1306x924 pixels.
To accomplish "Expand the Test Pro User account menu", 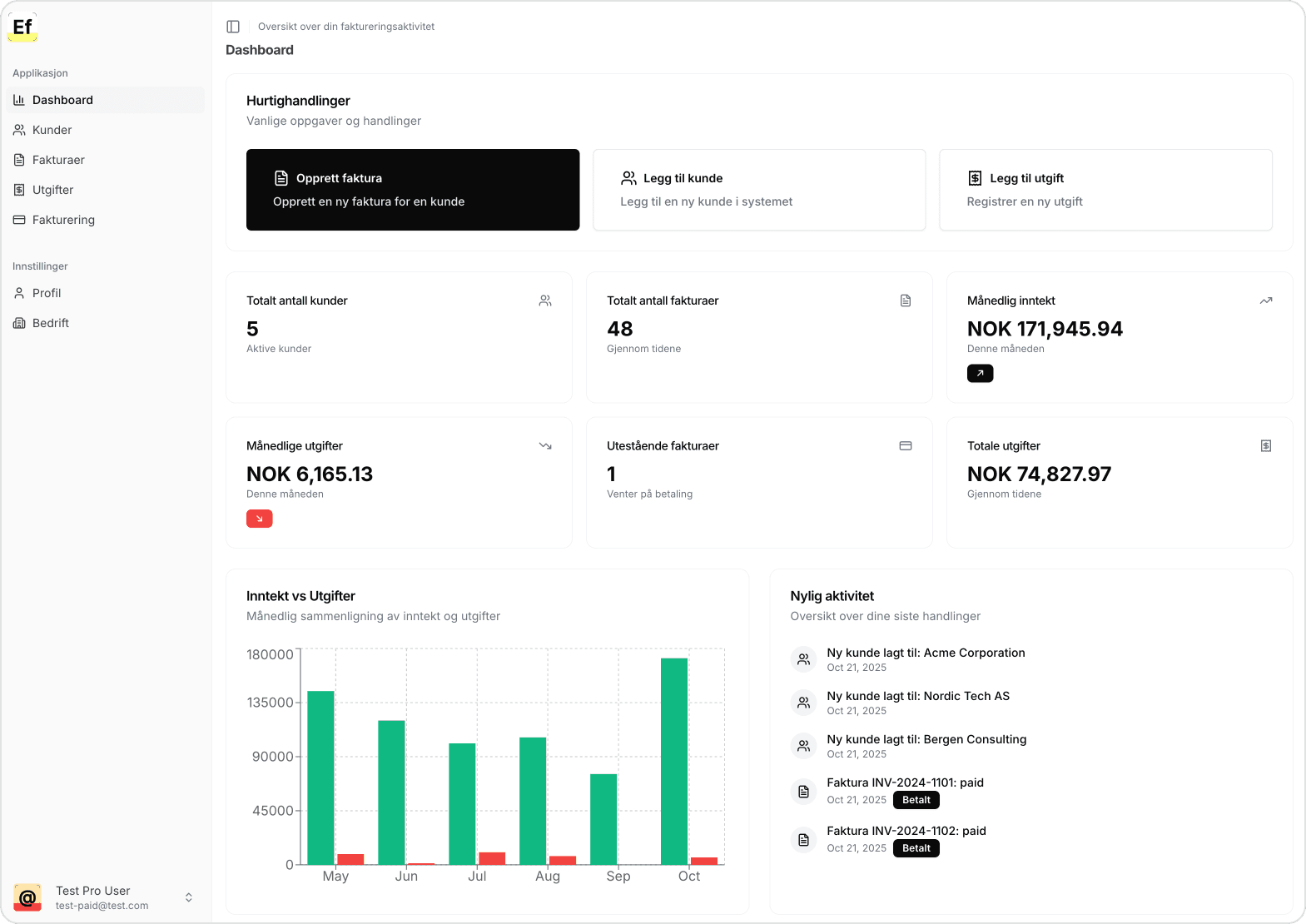I will coord(189,897).
